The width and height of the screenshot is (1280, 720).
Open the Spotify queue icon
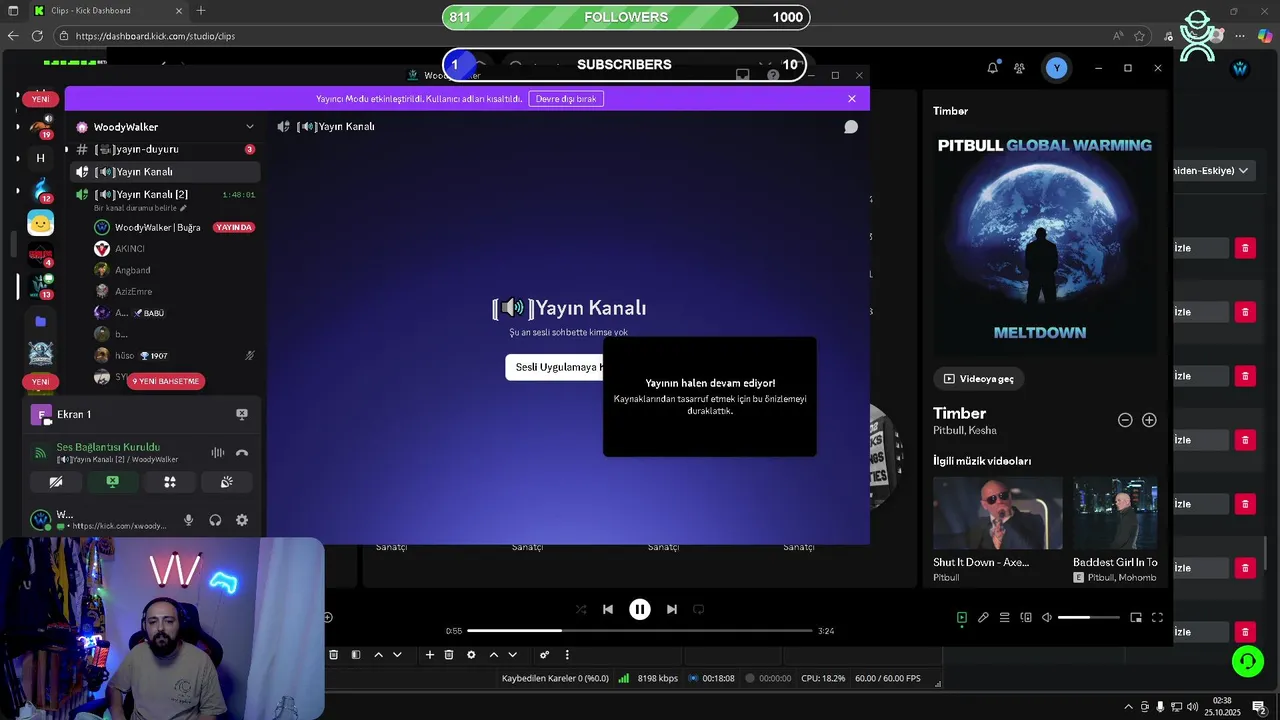point(1005,618)
